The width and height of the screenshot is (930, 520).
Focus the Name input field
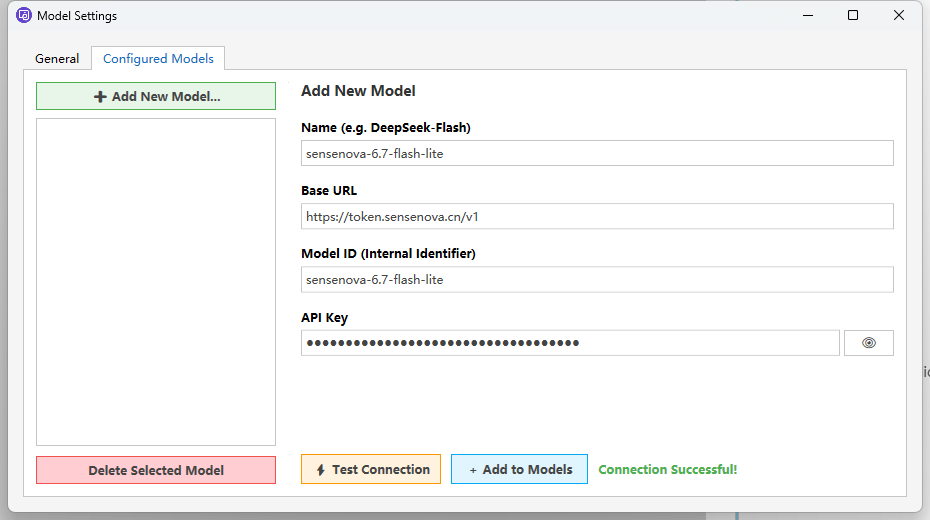(x=597, y=154)
